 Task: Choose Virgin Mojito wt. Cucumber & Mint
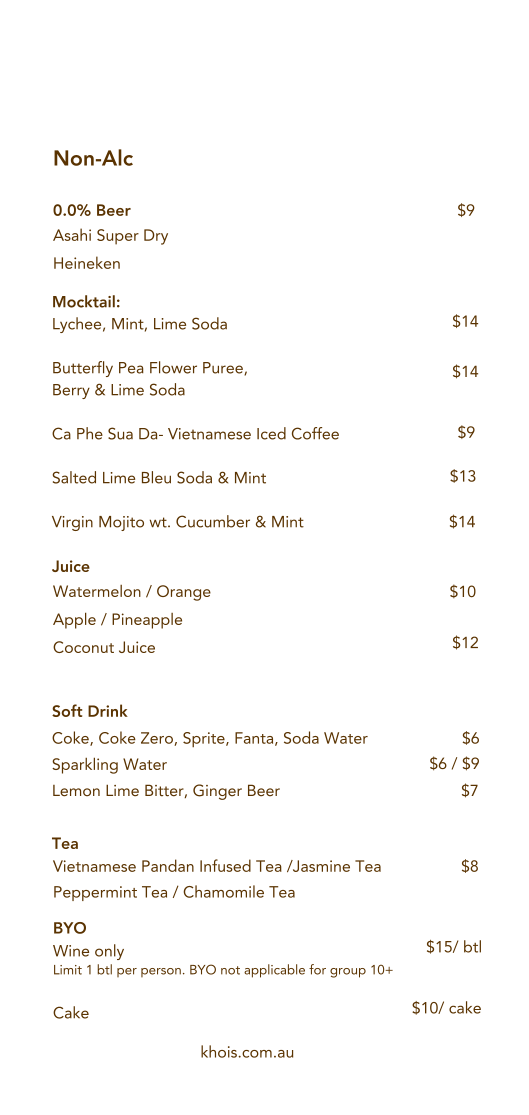[x=178, y=523]
